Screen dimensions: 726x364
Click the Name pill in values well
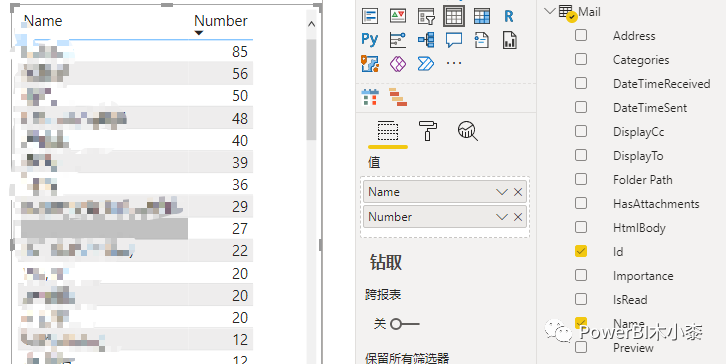coord(444,192)
